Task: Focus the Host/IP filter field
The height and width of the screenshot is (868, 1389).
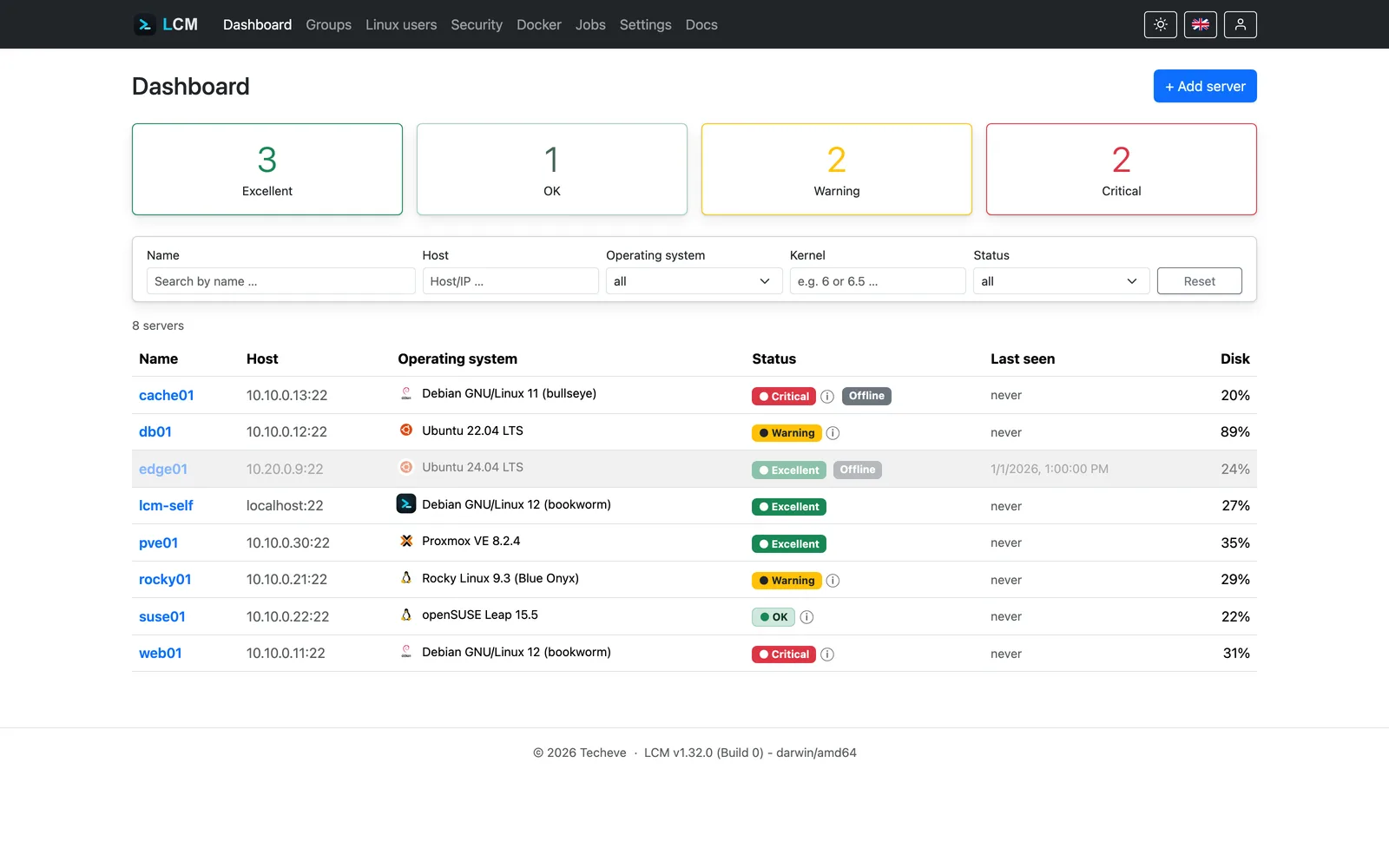Action: pos(510,281)
